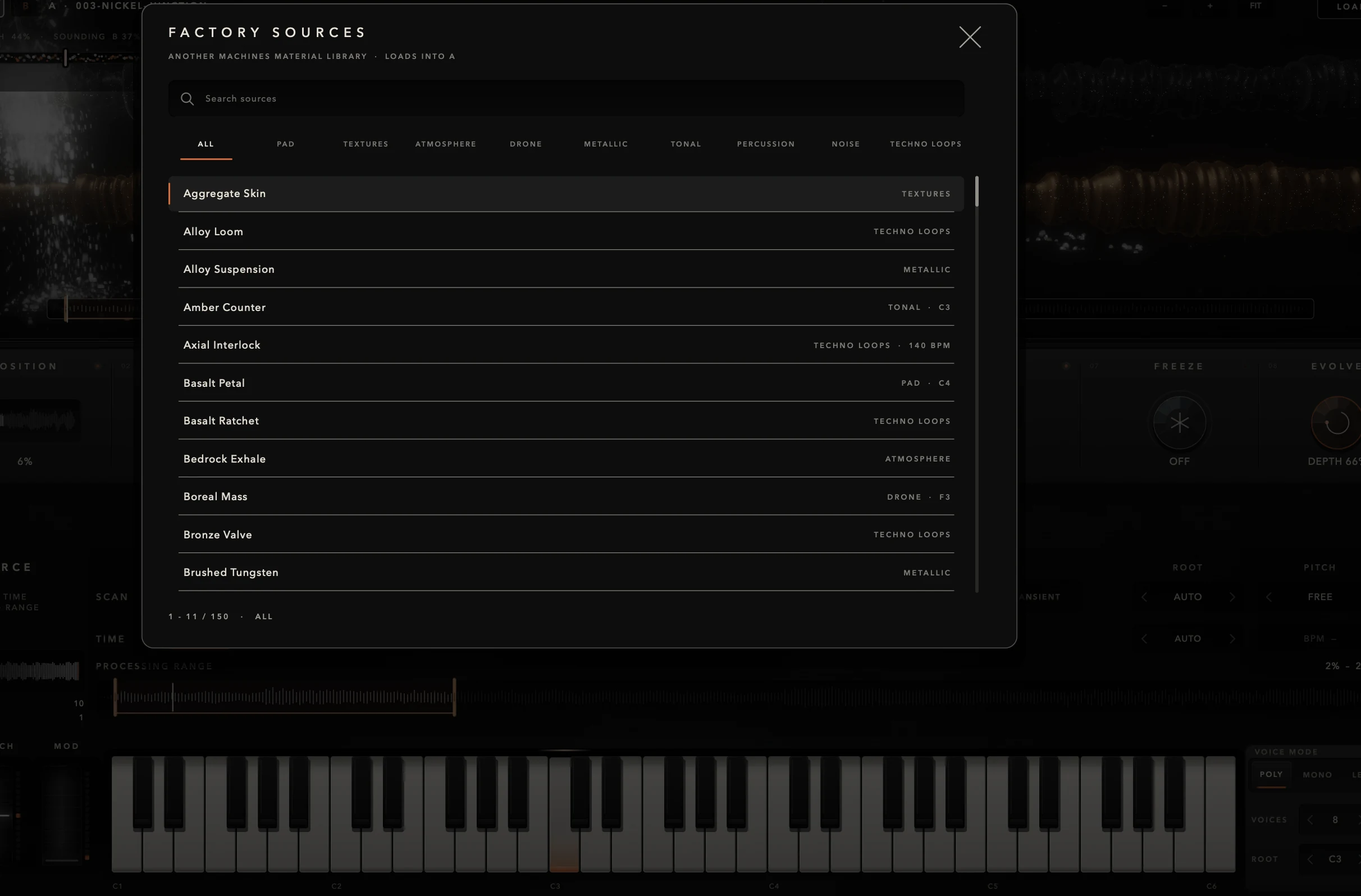Load the Basalt Petal source
The image size is (1361, 896).
[566, 383]
